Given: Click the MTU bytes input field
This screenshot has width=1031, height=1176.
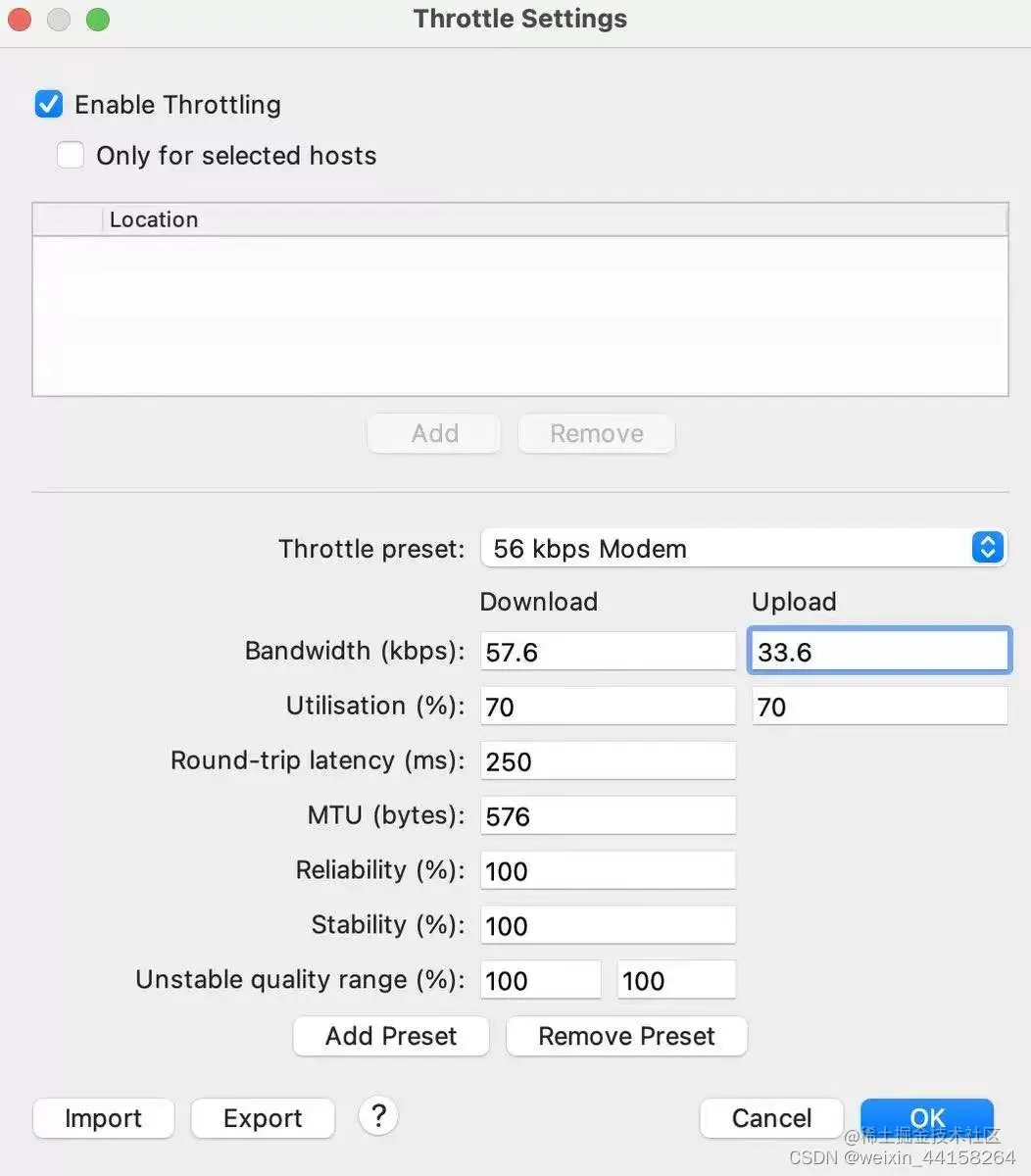Looking at the screenshot, I should point(608,816).
